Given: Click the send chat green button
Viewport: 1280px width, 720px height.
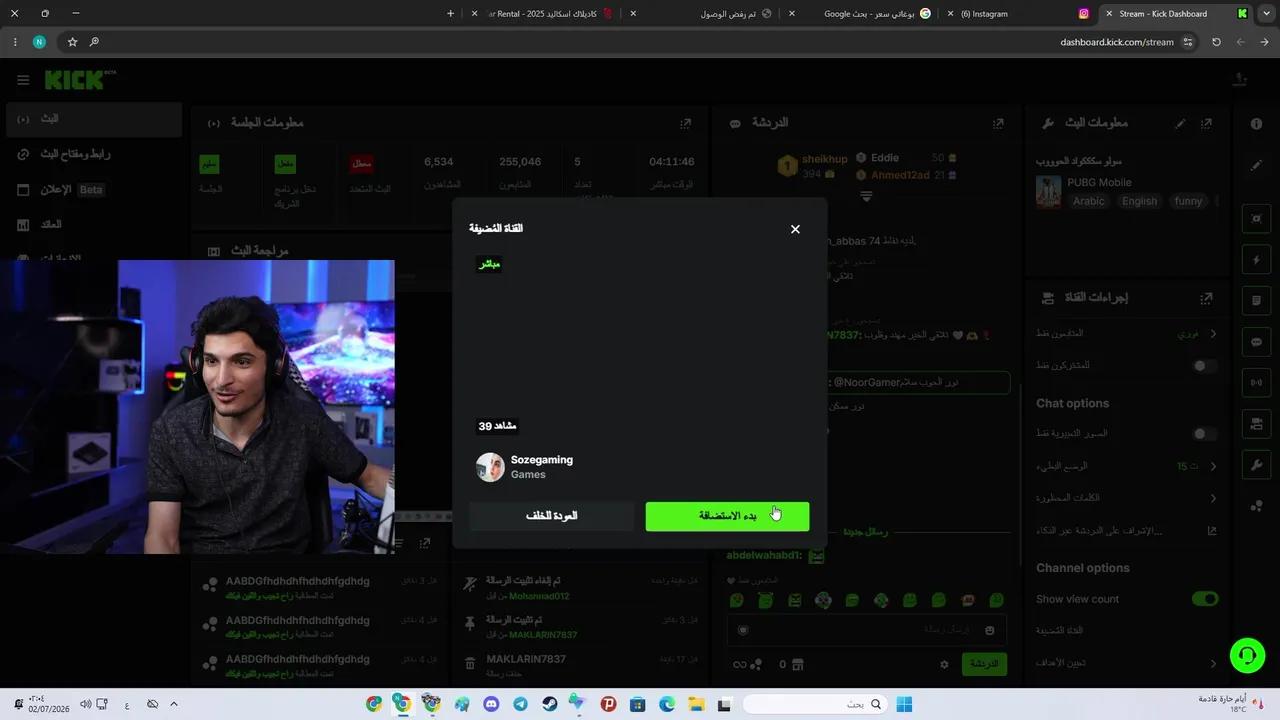Looking at the screenshot, I should (984, 664).
